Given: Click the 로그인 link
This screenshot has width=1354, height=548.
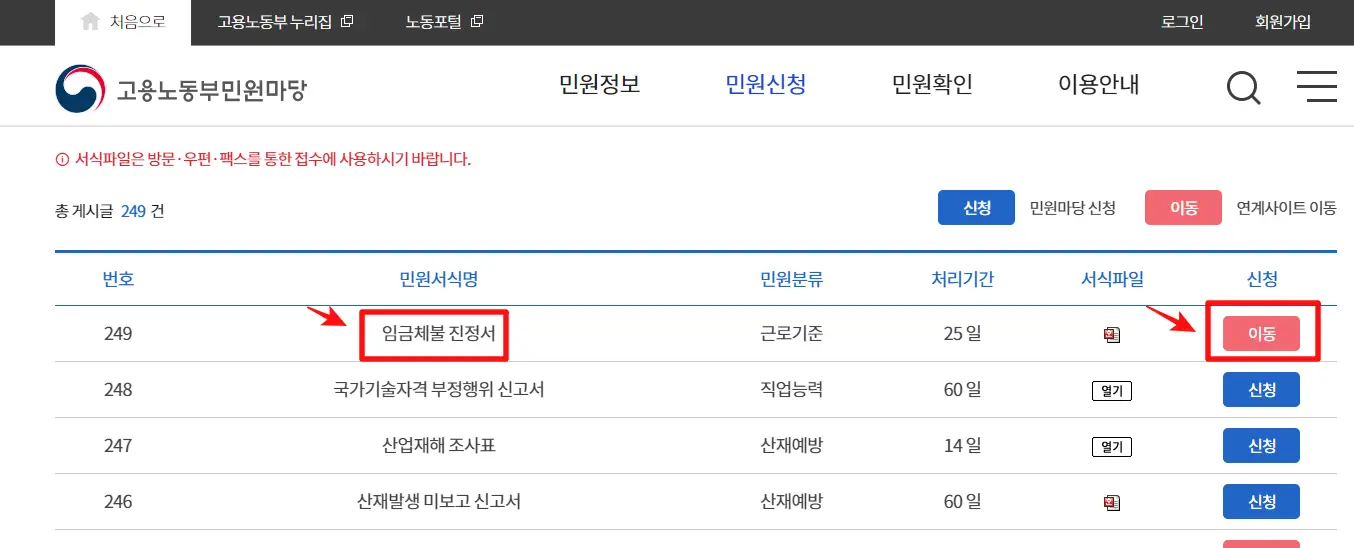Looking at the screenshot, I should click(x=1182, y=21).
